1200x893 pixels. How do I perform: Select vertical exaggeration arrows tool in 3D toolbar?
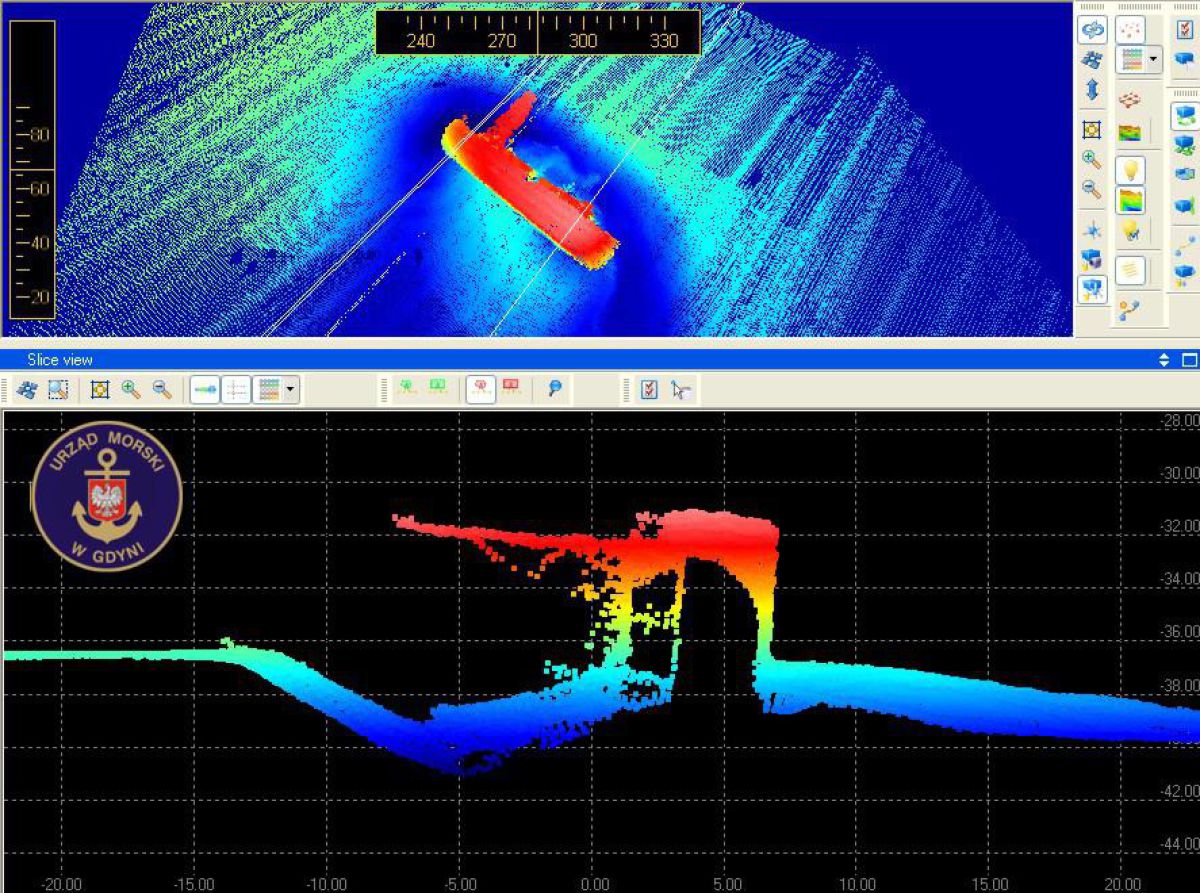(1091, 89)
